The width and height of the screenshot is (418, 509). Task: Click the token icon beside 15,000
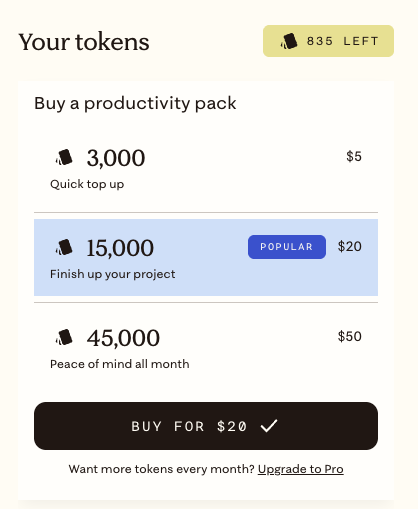[x=64, y=247]
